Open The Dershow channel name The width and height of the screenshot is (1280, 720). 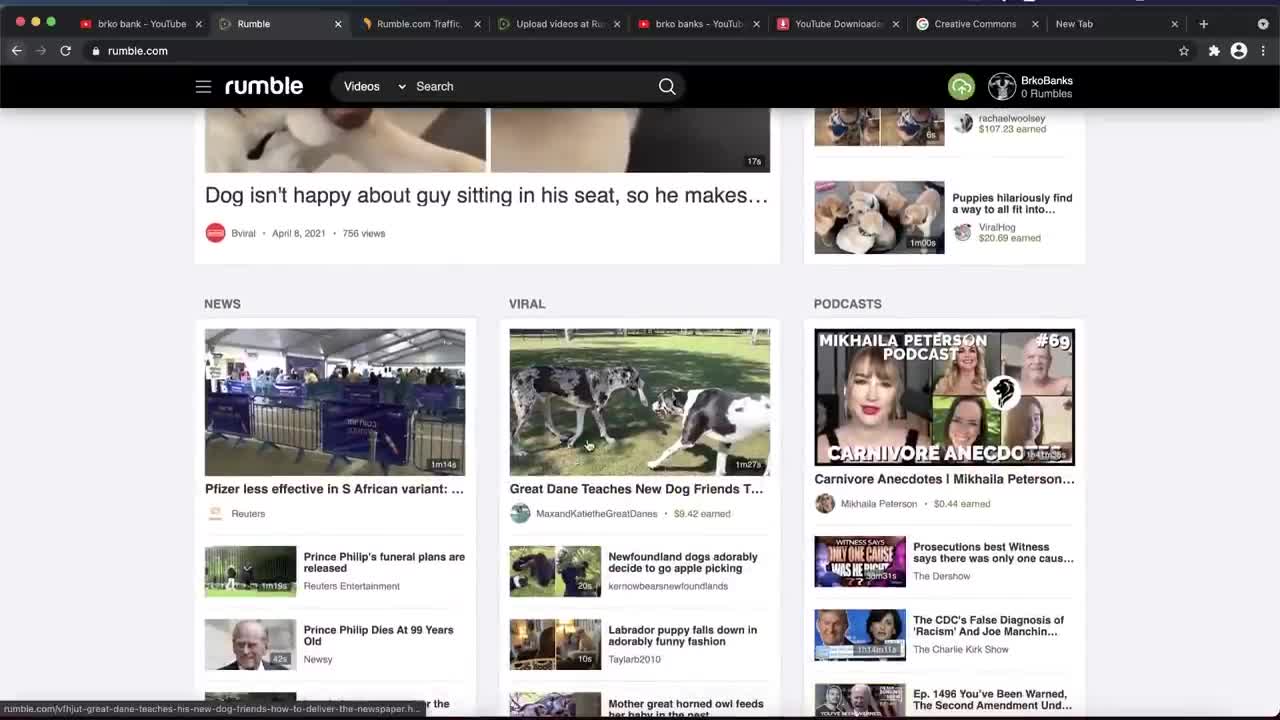tap(942, 577)
